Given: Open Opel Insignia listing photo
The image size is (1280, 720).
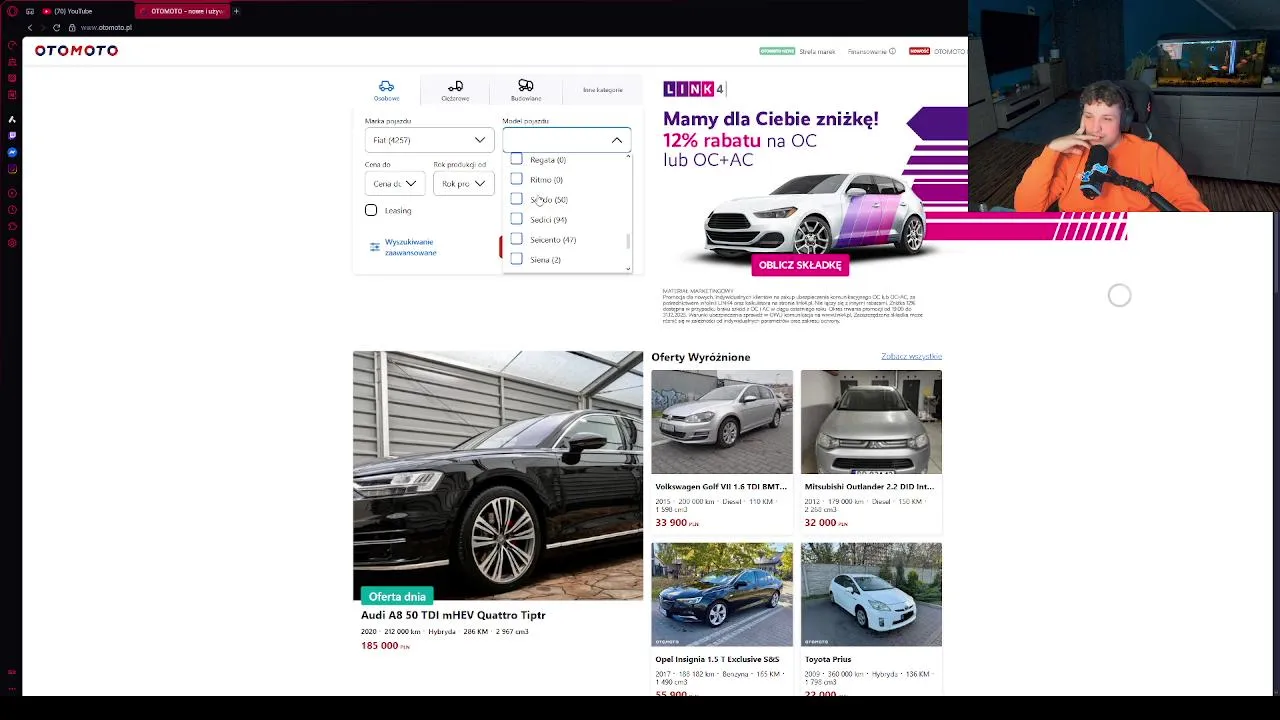Looking at the screenshot, I should point(722,595).
